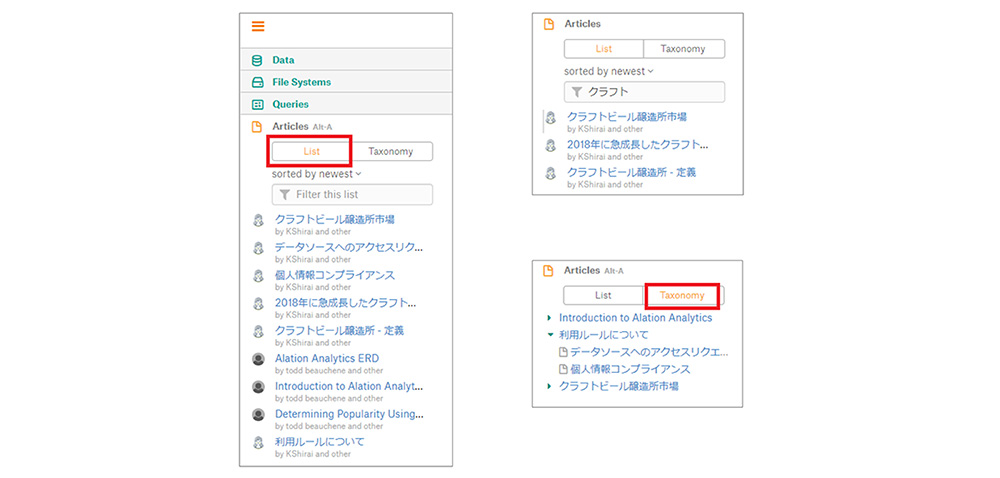
Task: Click the filter funnel icon beside クラフト
Action: tap(577, 92)
